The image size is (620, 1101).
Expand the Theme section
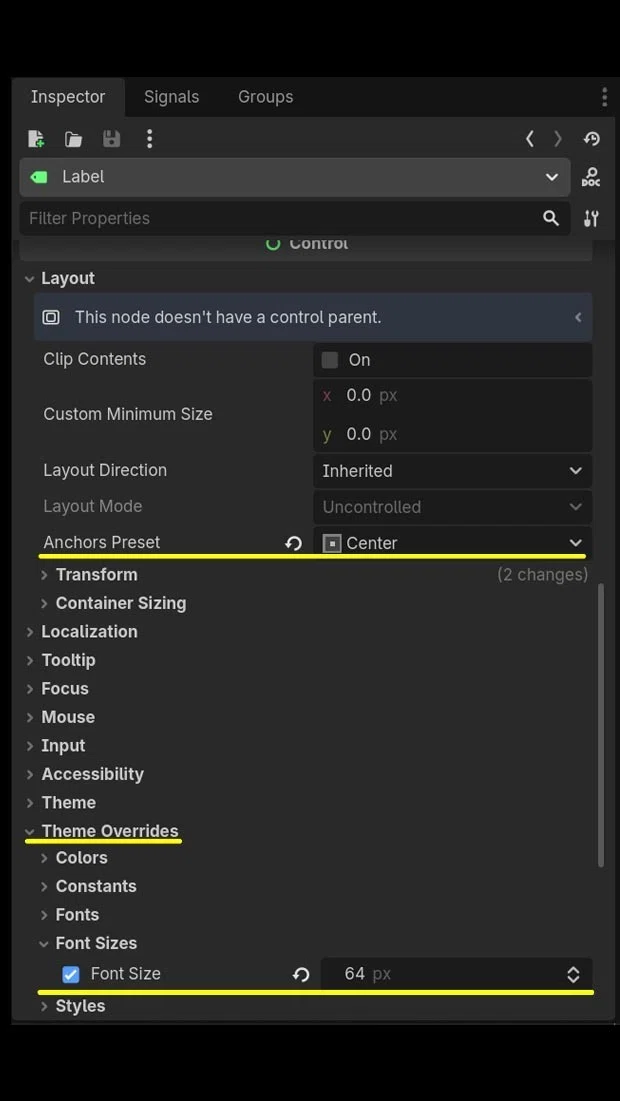click(x=68, y=803)
